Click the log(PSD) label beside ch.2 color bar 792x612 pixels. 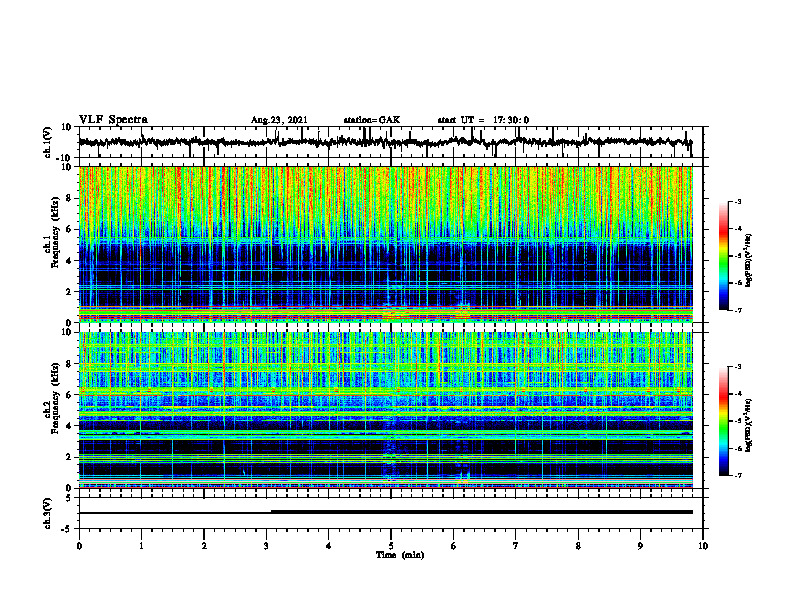pyautogui.click(x=749, y=425)
